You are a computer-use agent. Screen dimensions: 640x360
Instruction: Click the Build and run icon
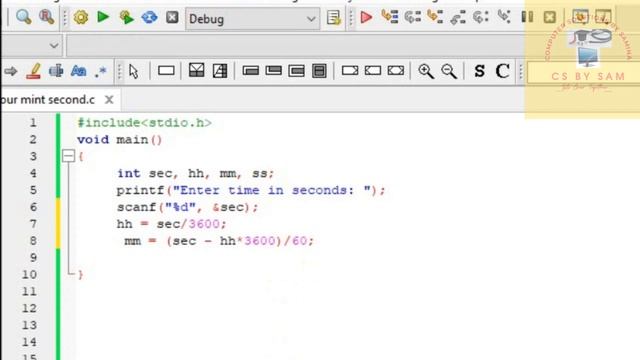126,18
